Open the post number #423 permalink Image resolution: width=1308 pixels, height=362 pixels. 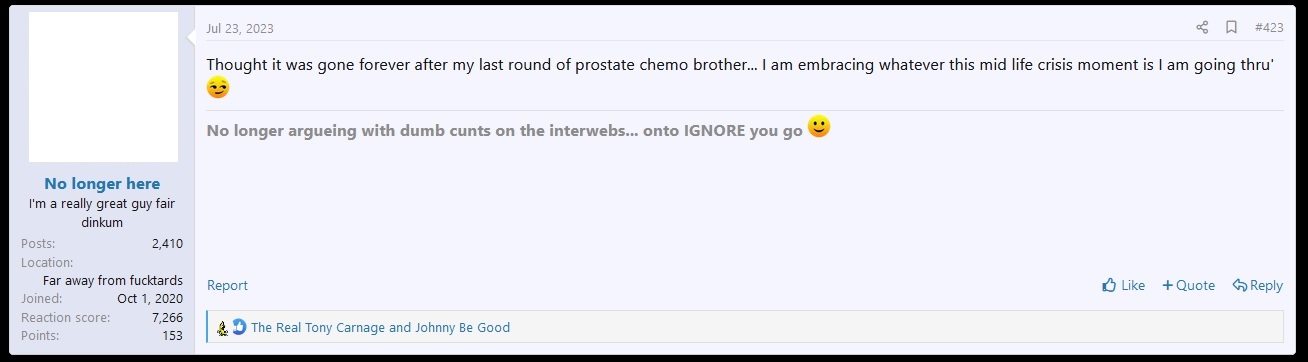click(1269, 27)
